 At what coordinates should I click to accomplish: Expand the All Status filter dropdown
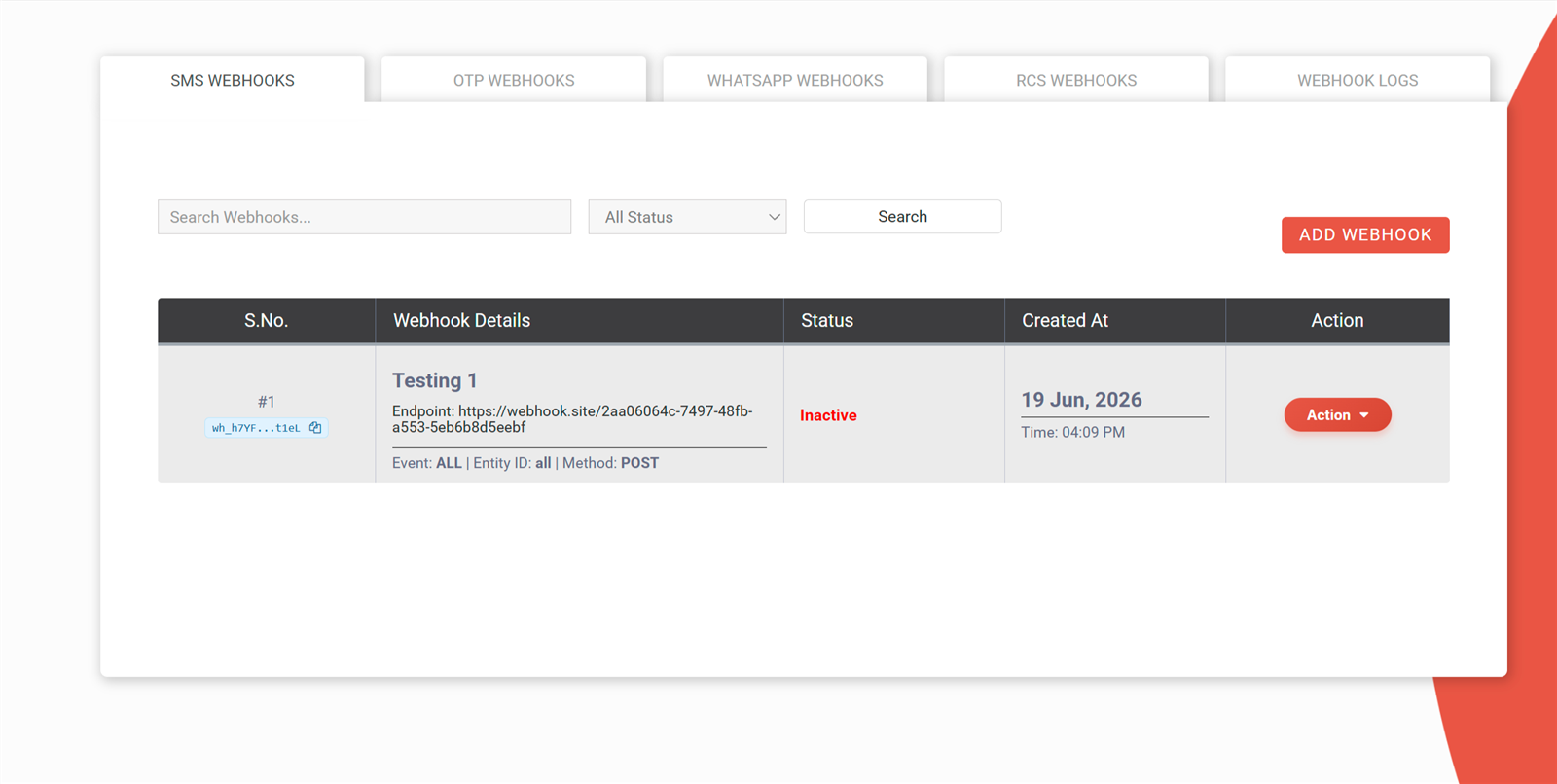pyautogui.click(x=687, y=217)
